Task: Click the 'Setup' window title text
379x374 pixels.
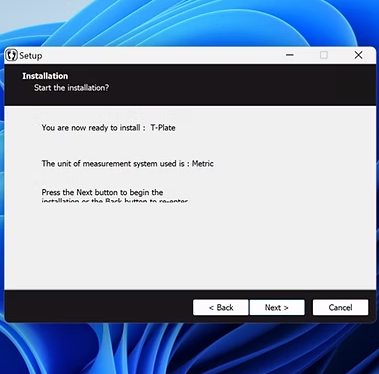Action: (x=31, y=56)
